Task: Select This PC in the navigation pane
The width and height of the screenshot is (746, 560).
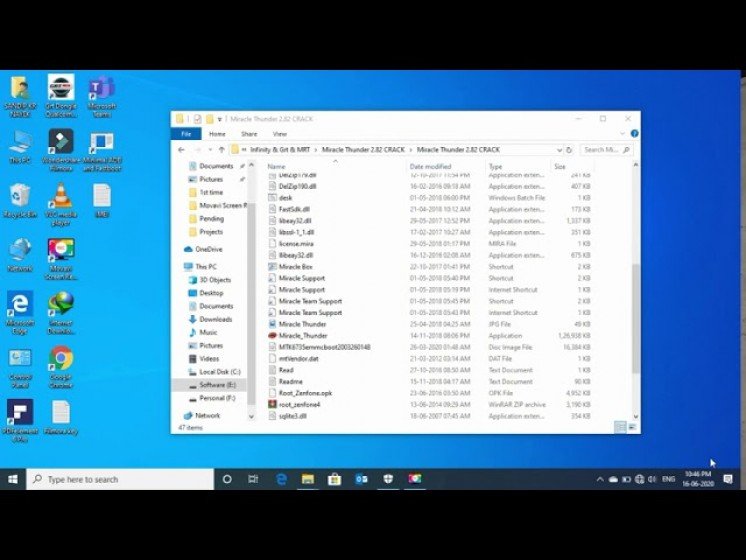Action: (x=205, y=266)
